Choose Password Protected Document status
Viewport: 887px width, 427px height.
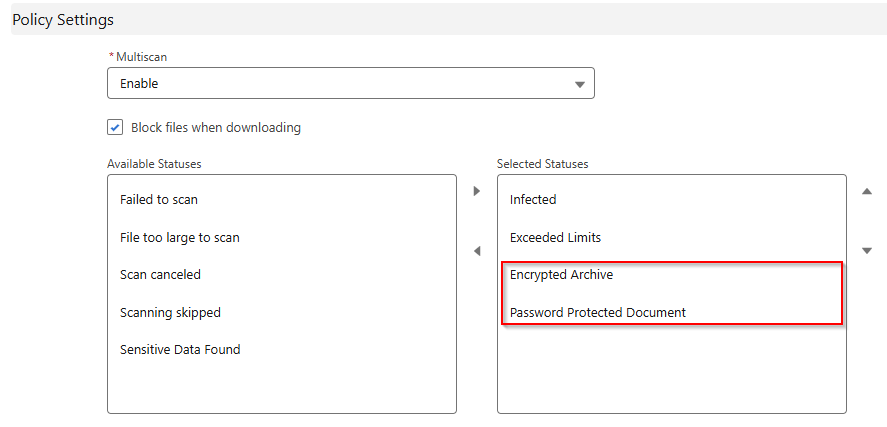[x=598, y=313]
